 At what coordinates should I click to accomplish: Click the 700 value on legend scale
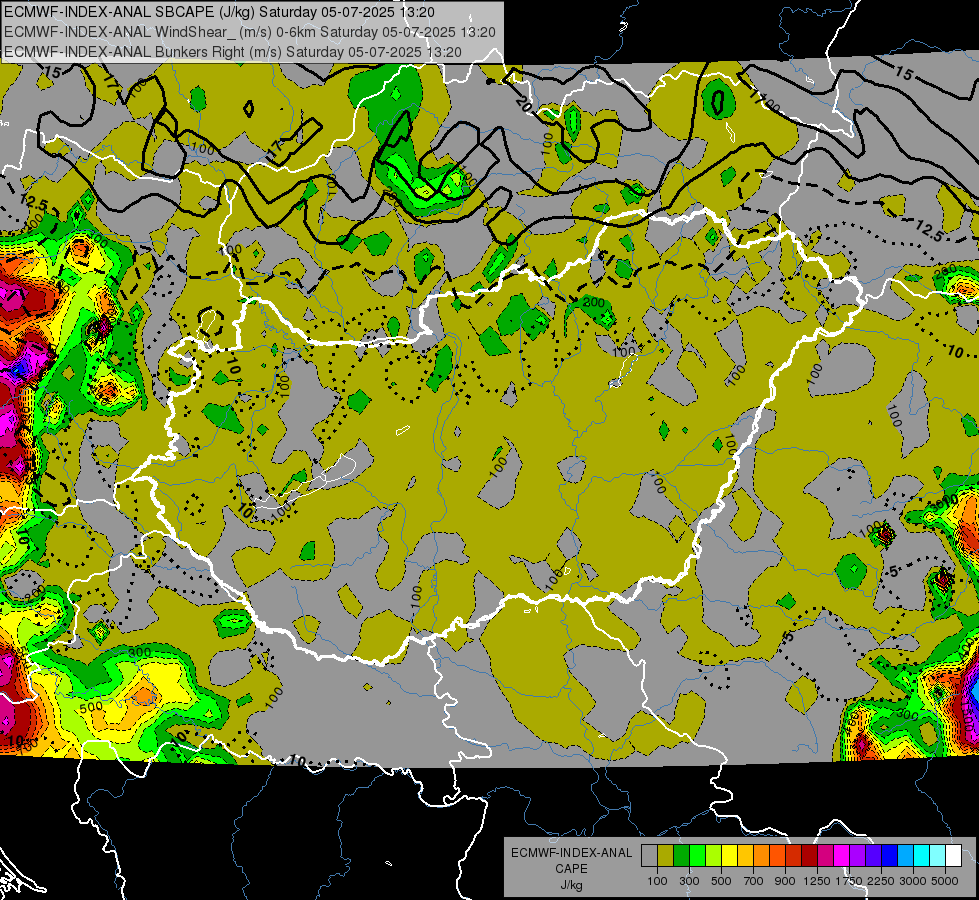click(x=754, y=881)
